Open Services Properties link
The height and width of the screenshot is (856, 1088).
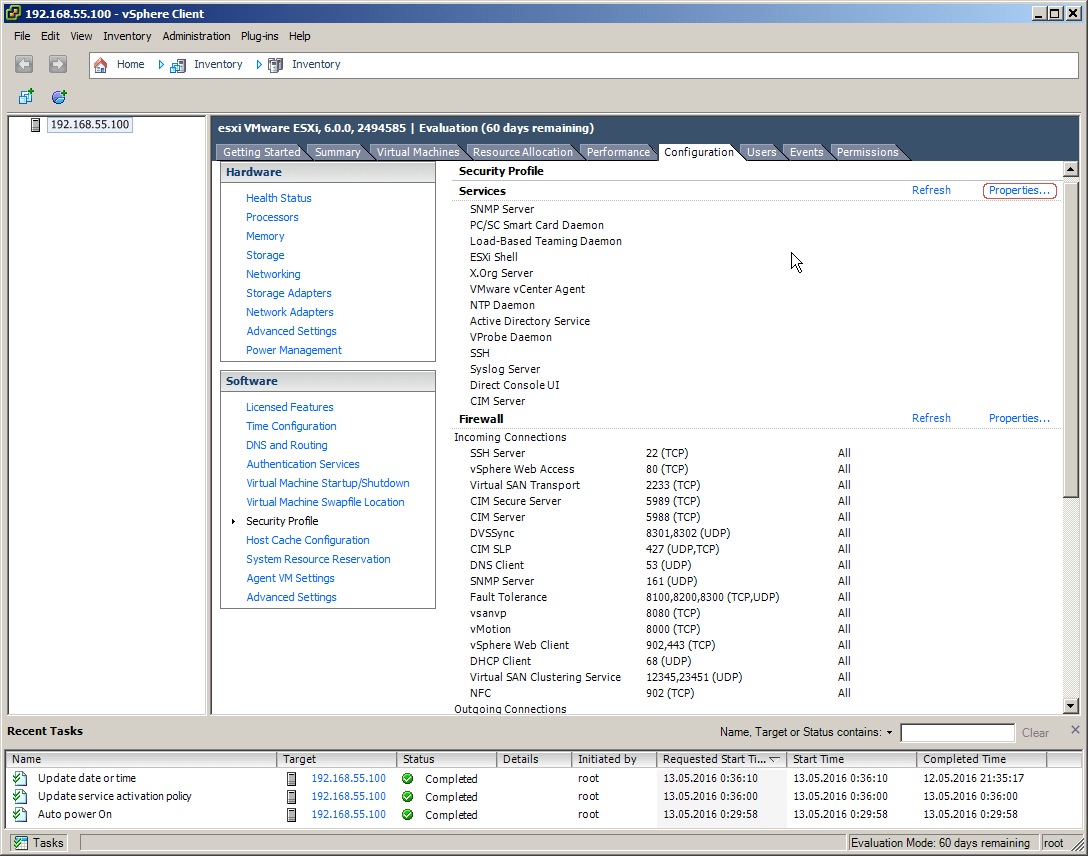[x=1019, y=190]
